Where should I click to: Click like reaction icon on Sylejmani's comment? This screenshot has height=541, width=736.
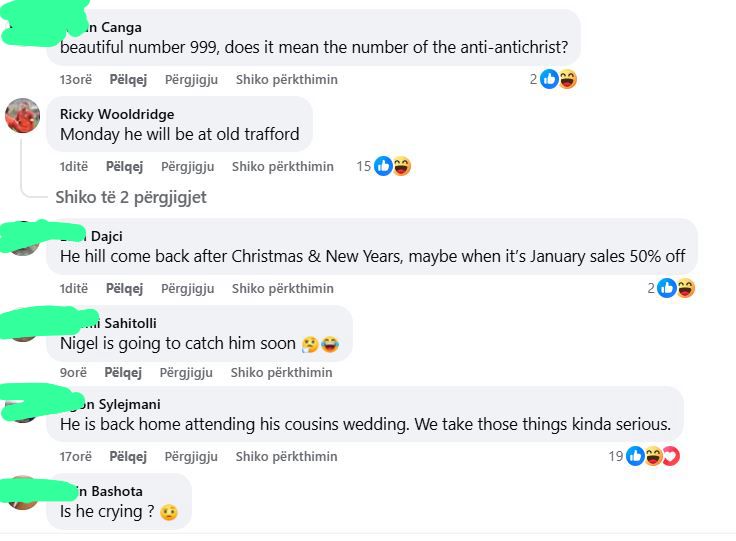tap(635, 456)
